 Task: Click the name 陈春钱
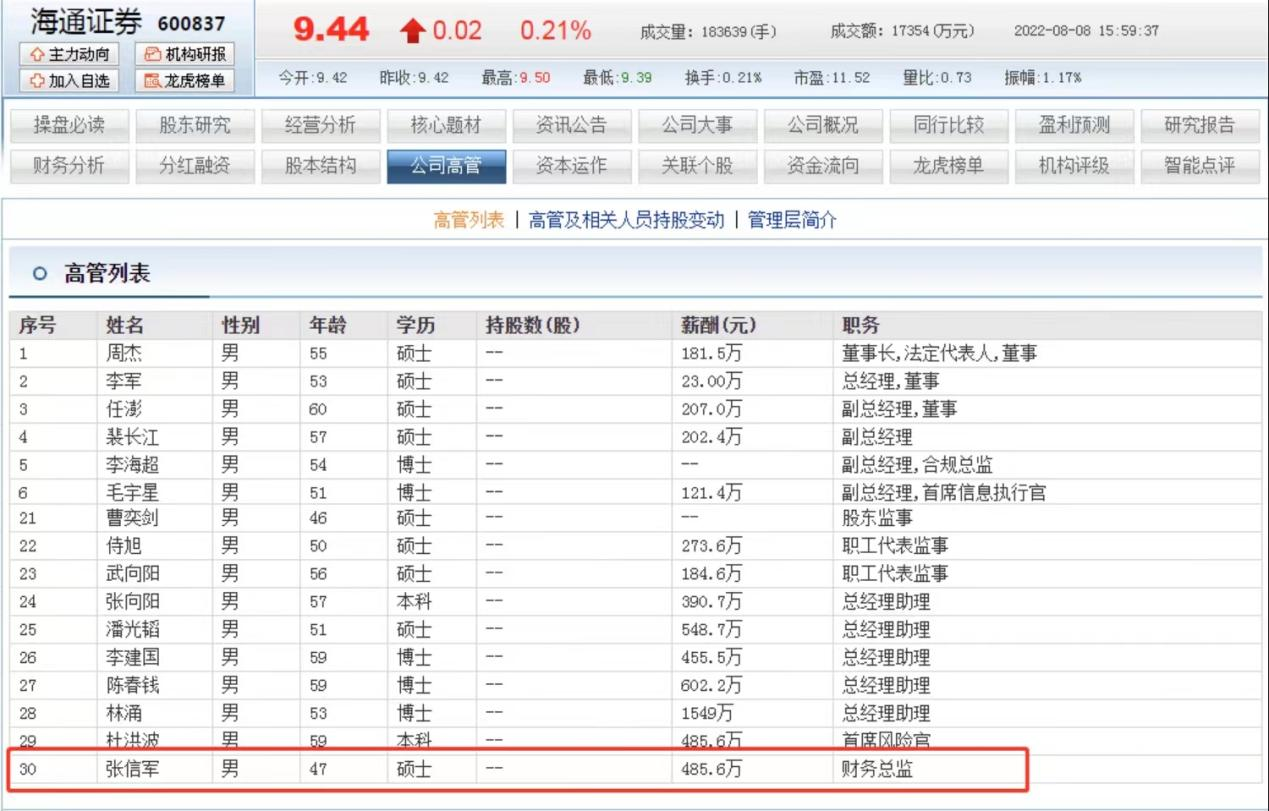click(x=132, y=685)
